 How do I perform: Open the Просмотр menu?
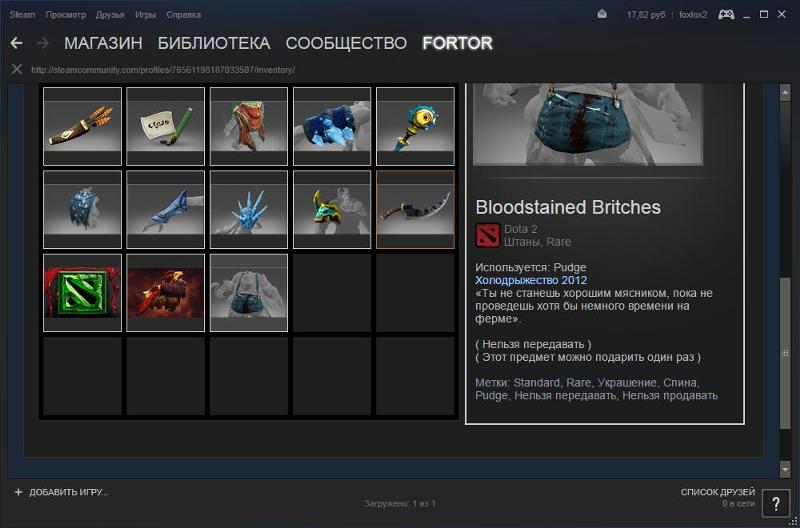coord(66,15)
